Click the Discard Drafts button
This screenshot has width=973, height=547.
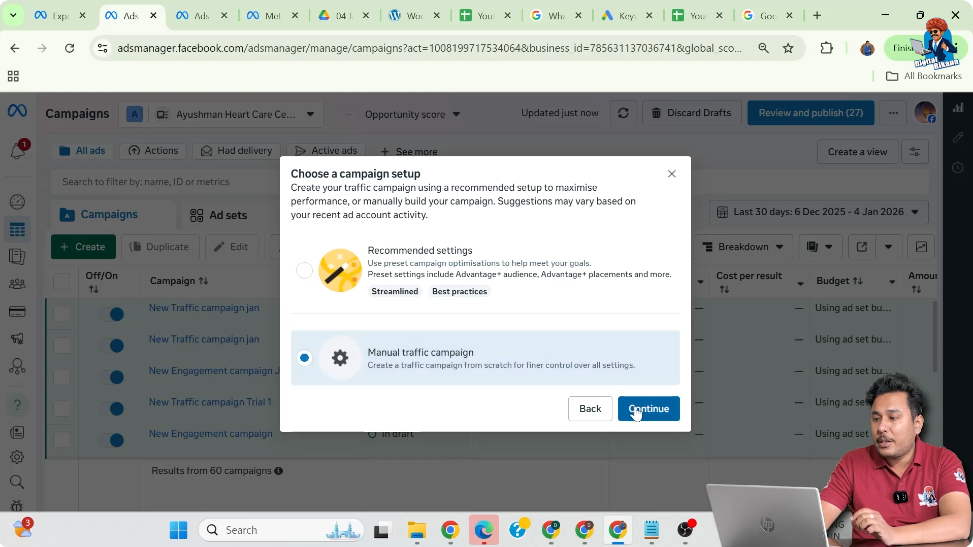point(691,113)
